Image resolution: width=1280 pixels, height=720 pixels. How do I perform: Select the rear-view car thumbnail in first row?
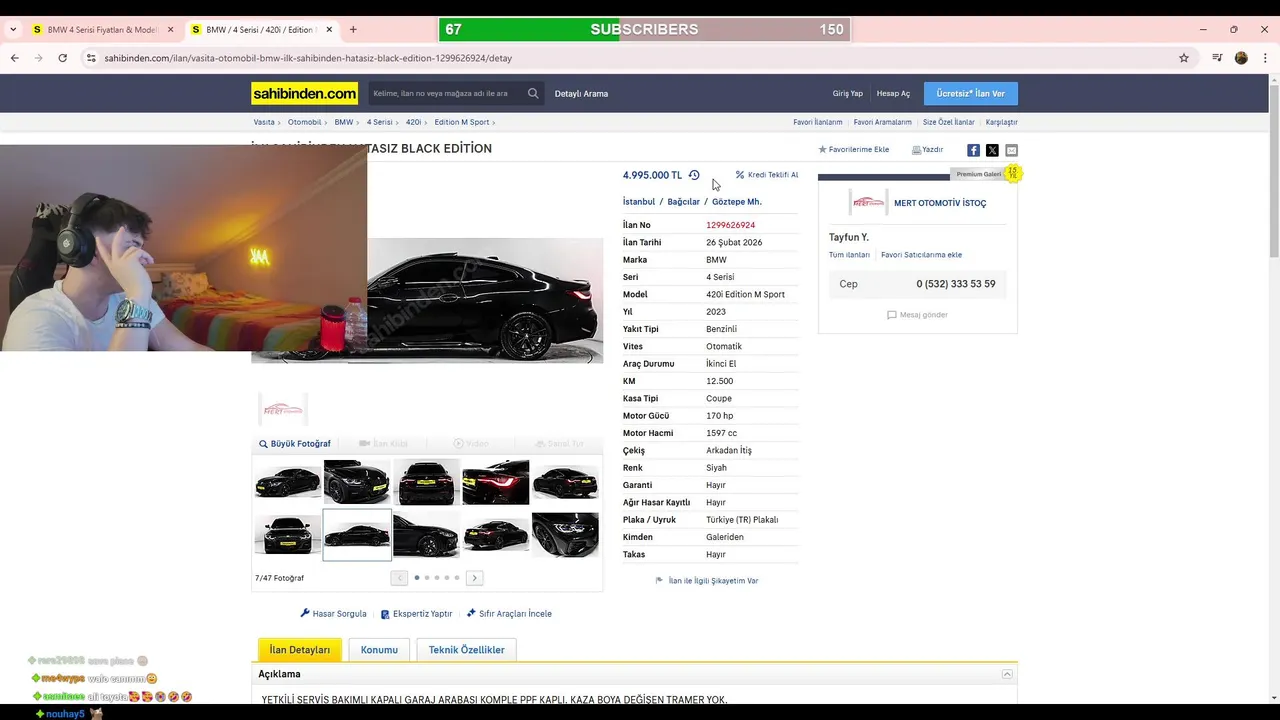[427, 482]
